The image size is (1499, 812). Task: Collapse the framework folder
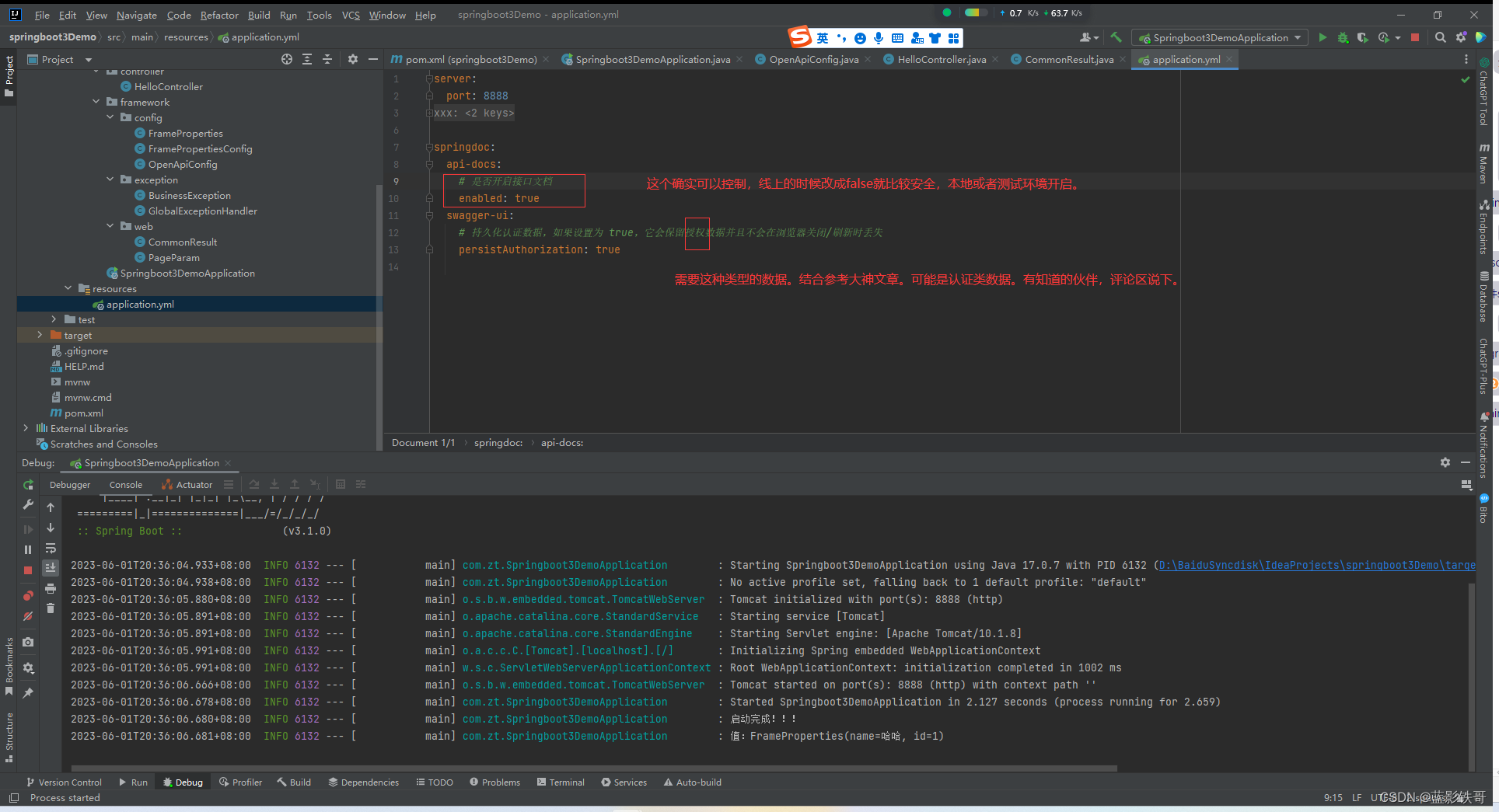coord(96,102)
